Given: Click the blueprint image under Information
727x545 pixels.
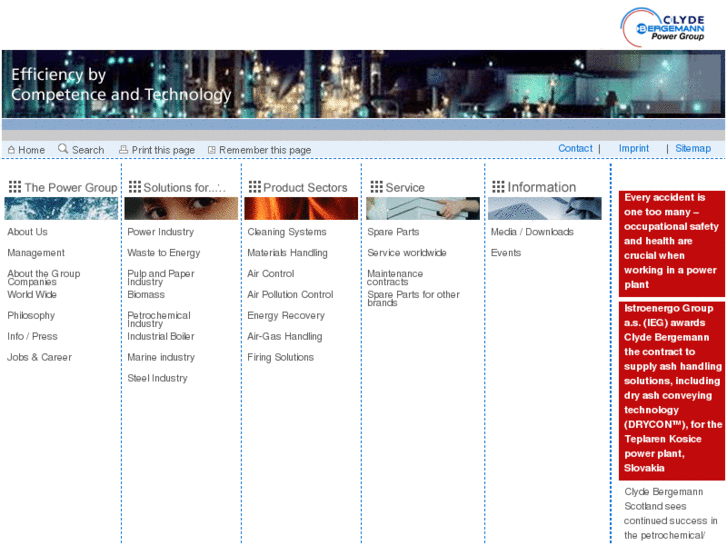Looking at the screenshot, I should [545, 208].
